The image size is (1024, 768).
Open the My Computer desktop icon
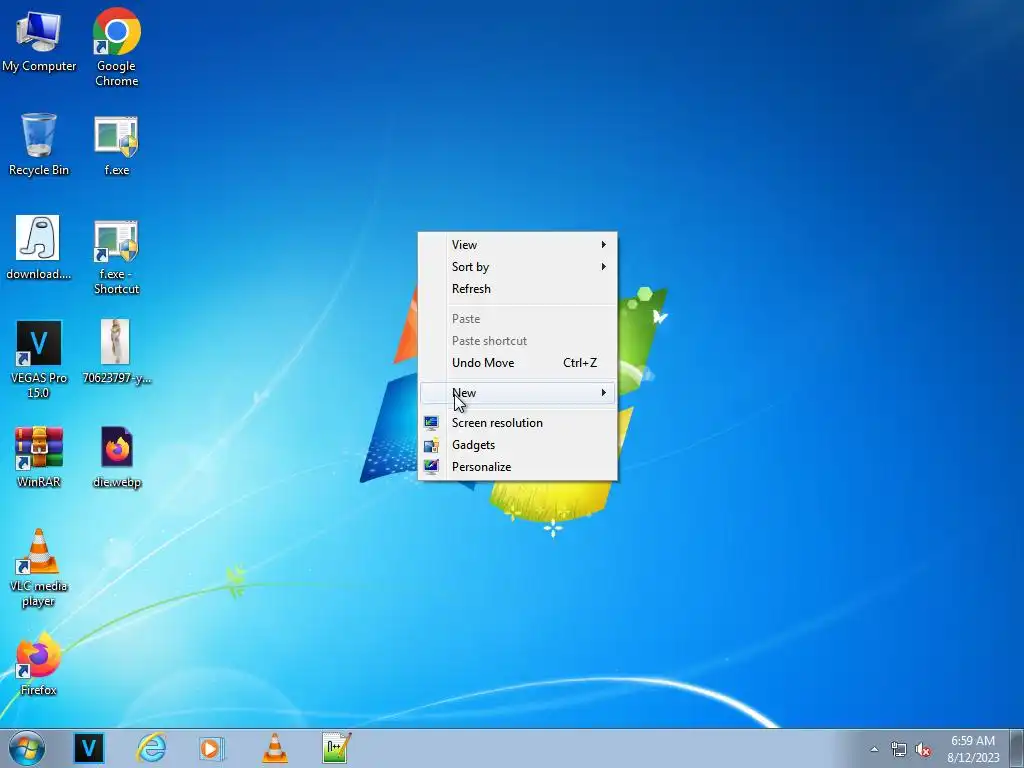[x=39, y=40]
